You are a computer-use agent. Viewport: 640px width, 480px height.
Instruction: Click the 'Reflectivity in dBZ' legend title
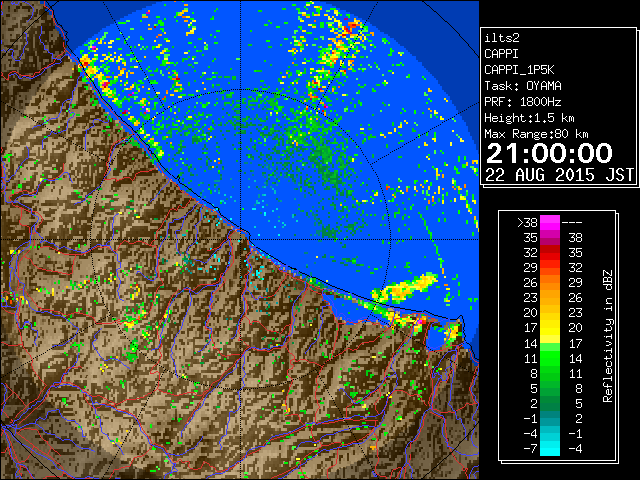pyautogui.click(x=608, y=336)
